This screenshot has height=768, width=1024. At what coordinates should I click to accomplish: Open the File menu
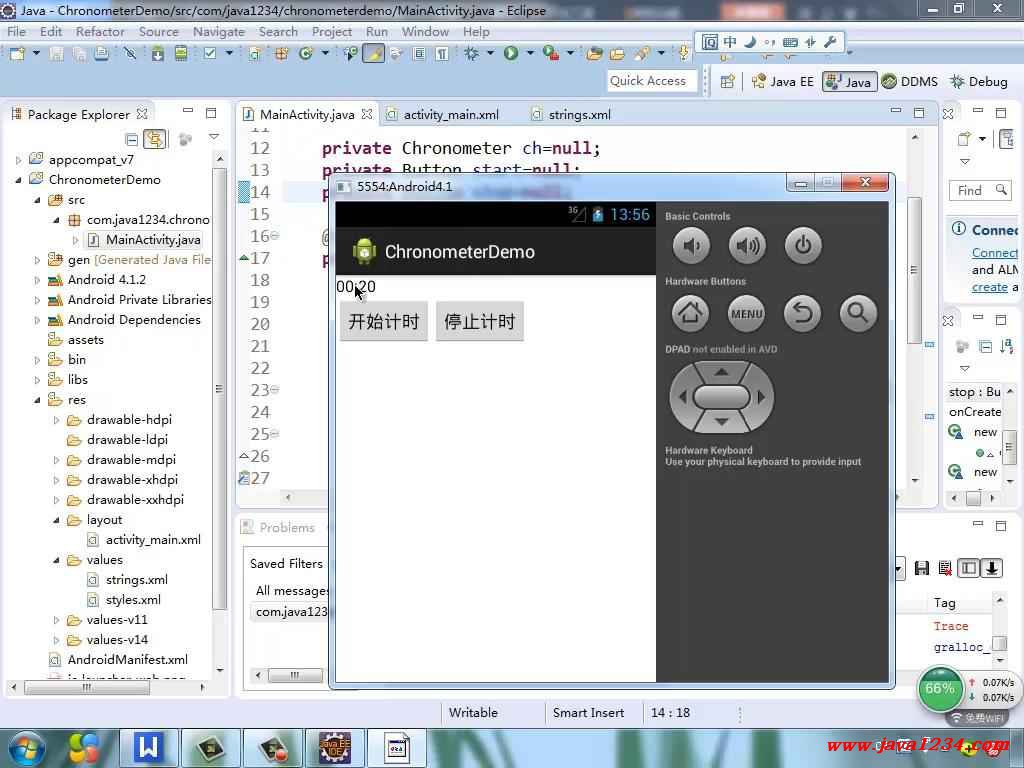click(16, 31)
